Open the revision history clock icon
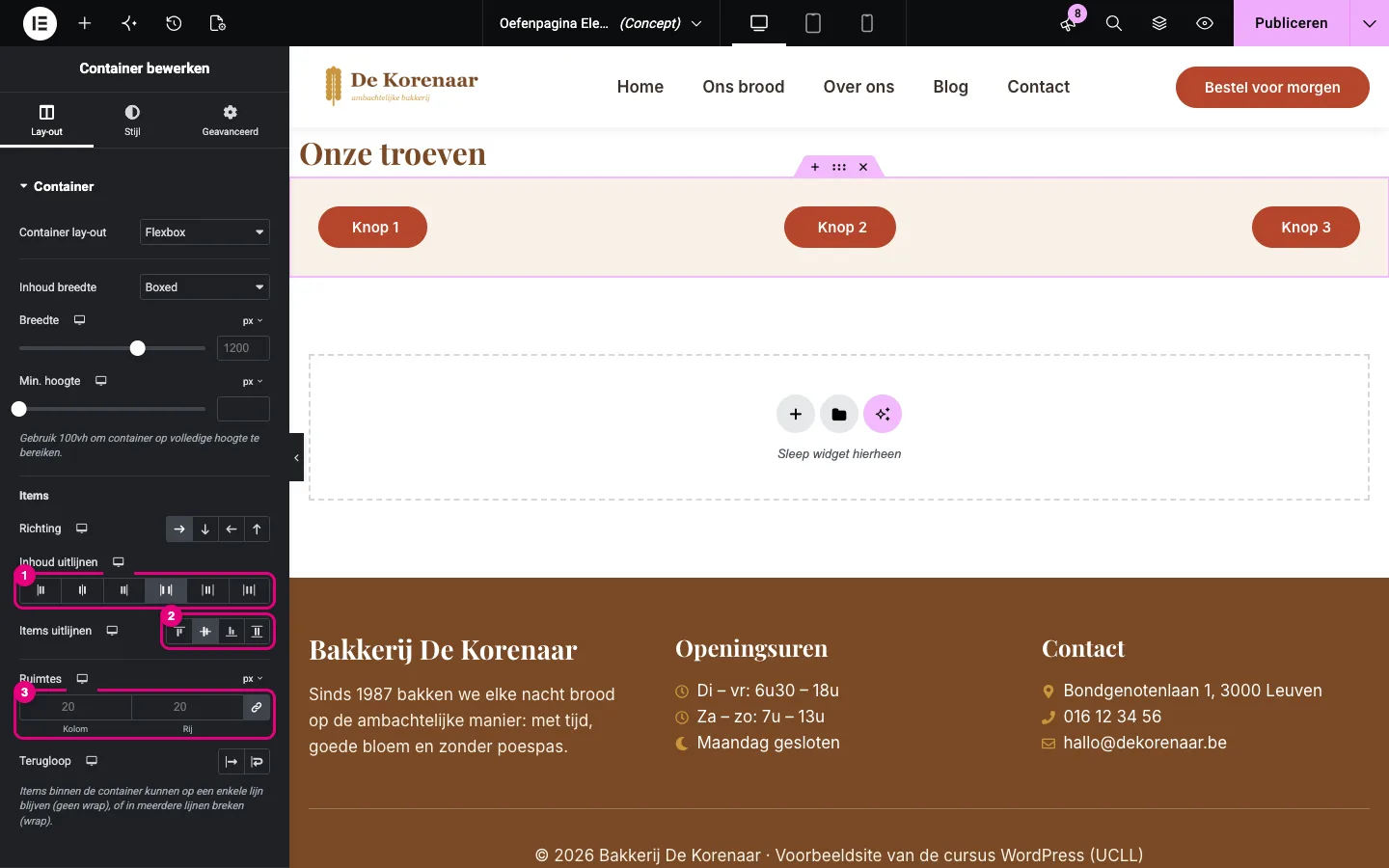This screenshot has width=1389, height=868. click(174, 23)
